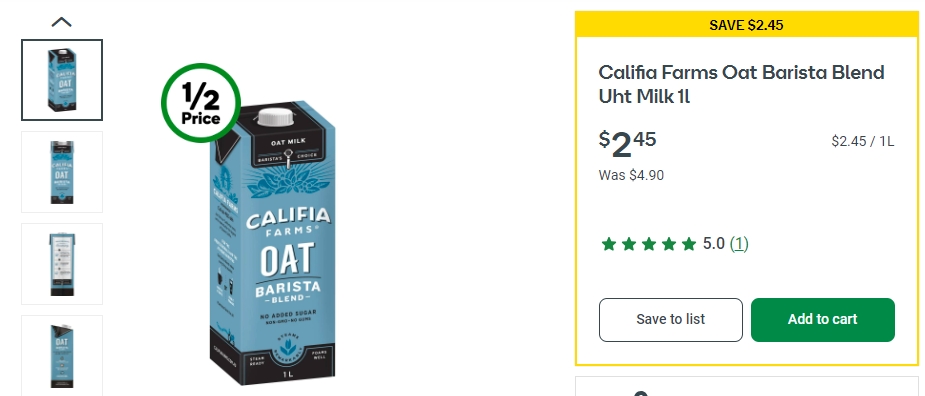Click the green 1/2 Price badge
The image size is (925, 396).
(201, 103)
